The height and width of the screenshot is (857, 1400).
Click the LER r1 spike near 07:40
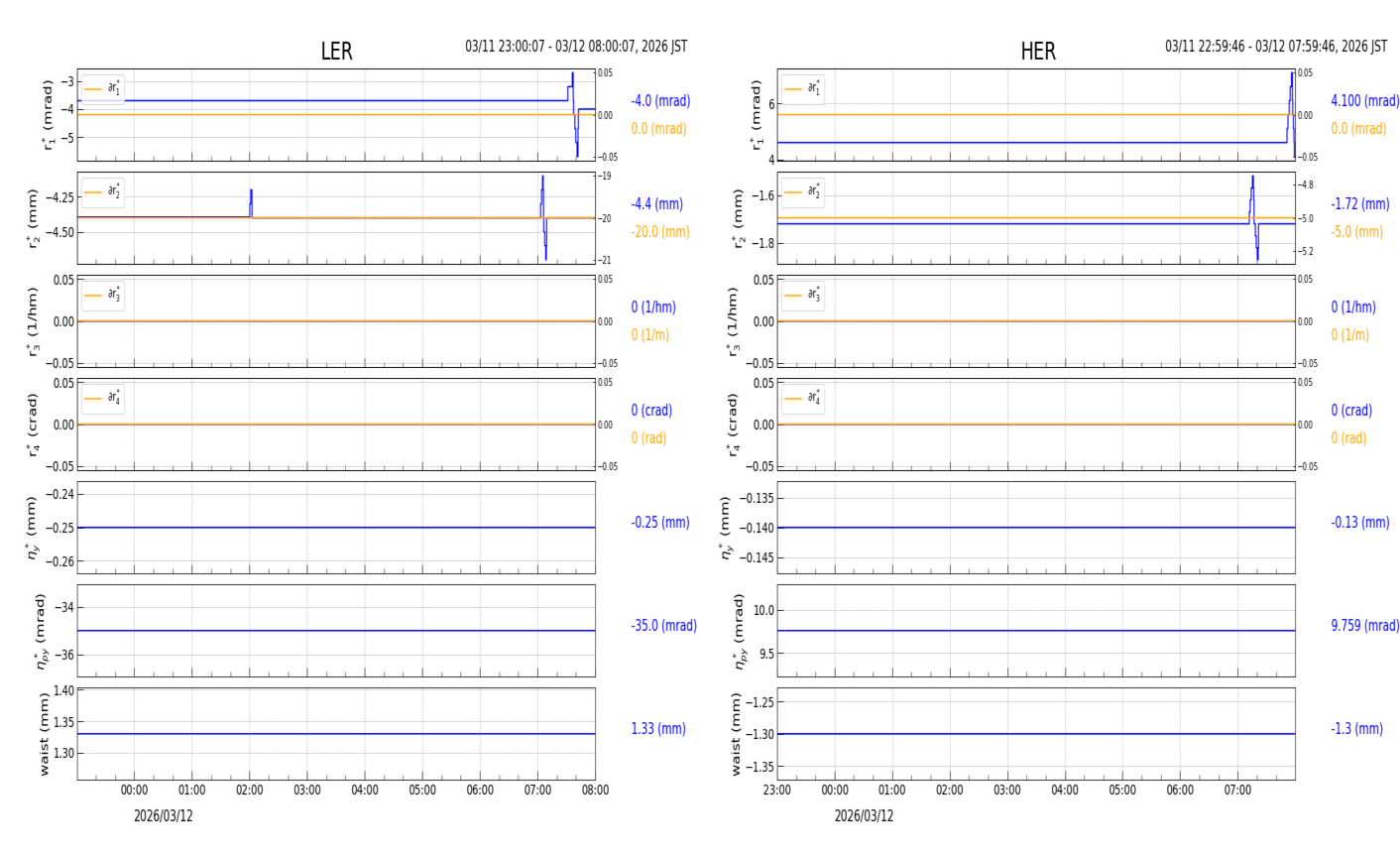tap(573, 114)
